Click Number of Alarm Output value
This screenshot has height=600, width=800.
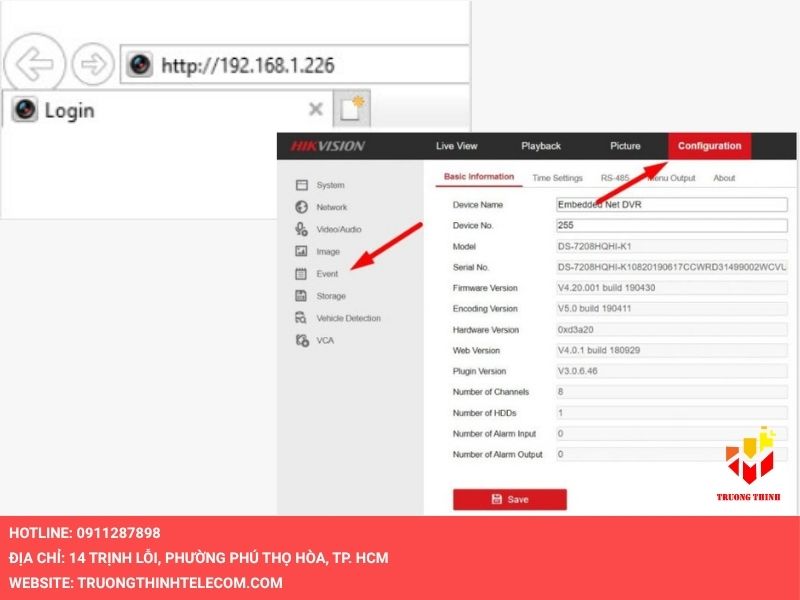tap(671, 454)
